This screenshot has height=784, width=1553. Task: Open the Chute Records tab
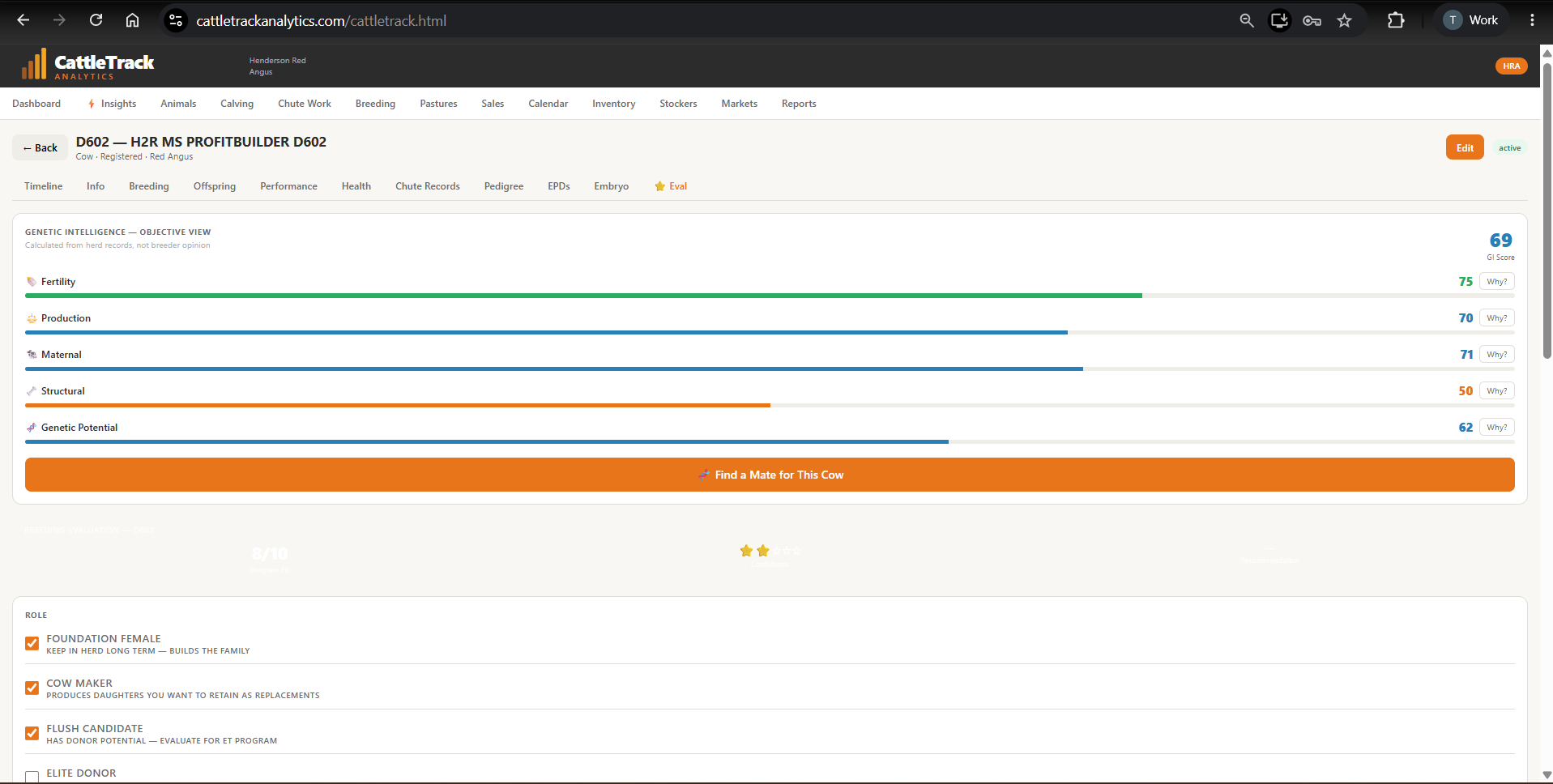pos(428,186)
